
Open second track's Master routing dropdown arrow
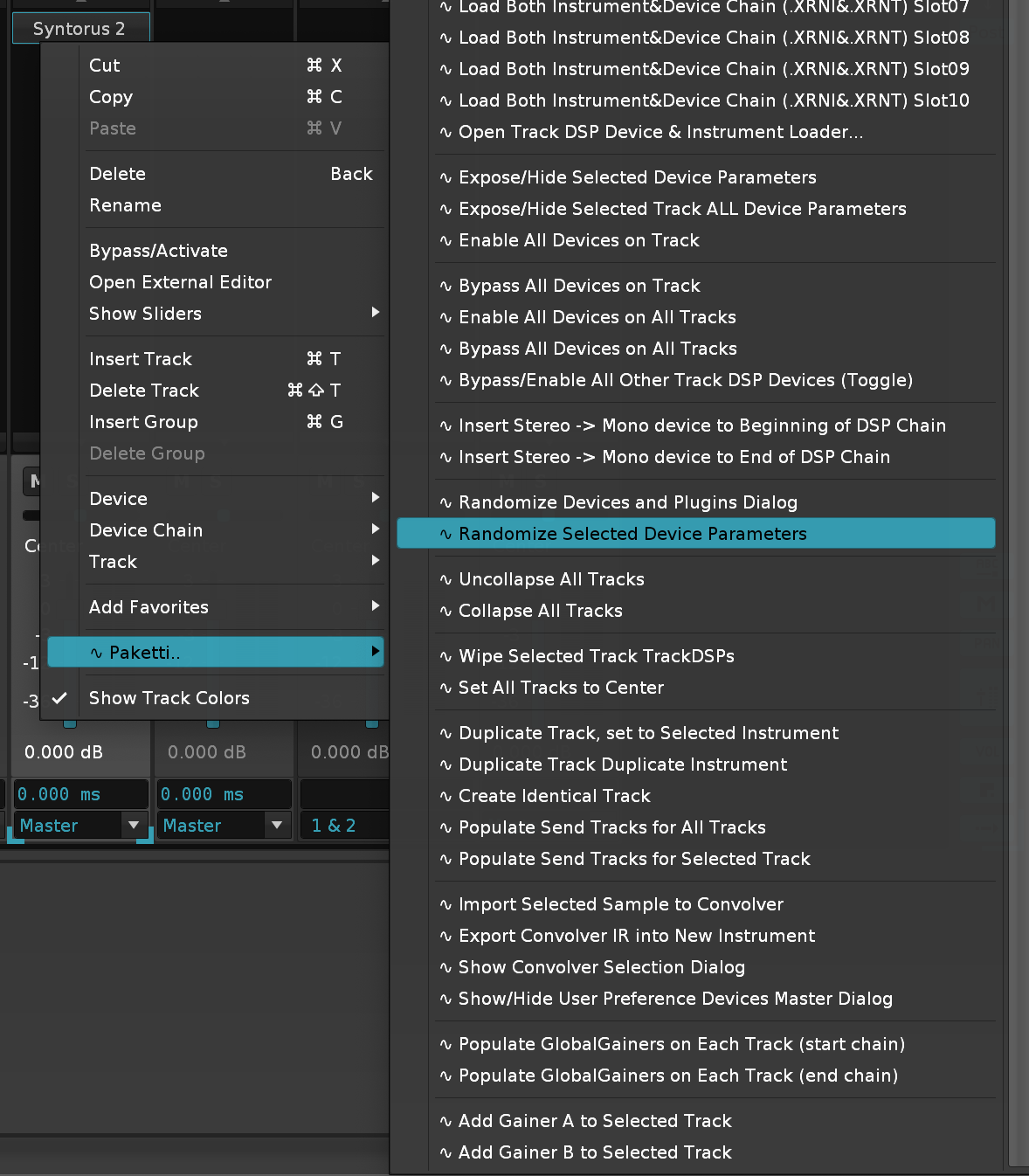[277, 826]
